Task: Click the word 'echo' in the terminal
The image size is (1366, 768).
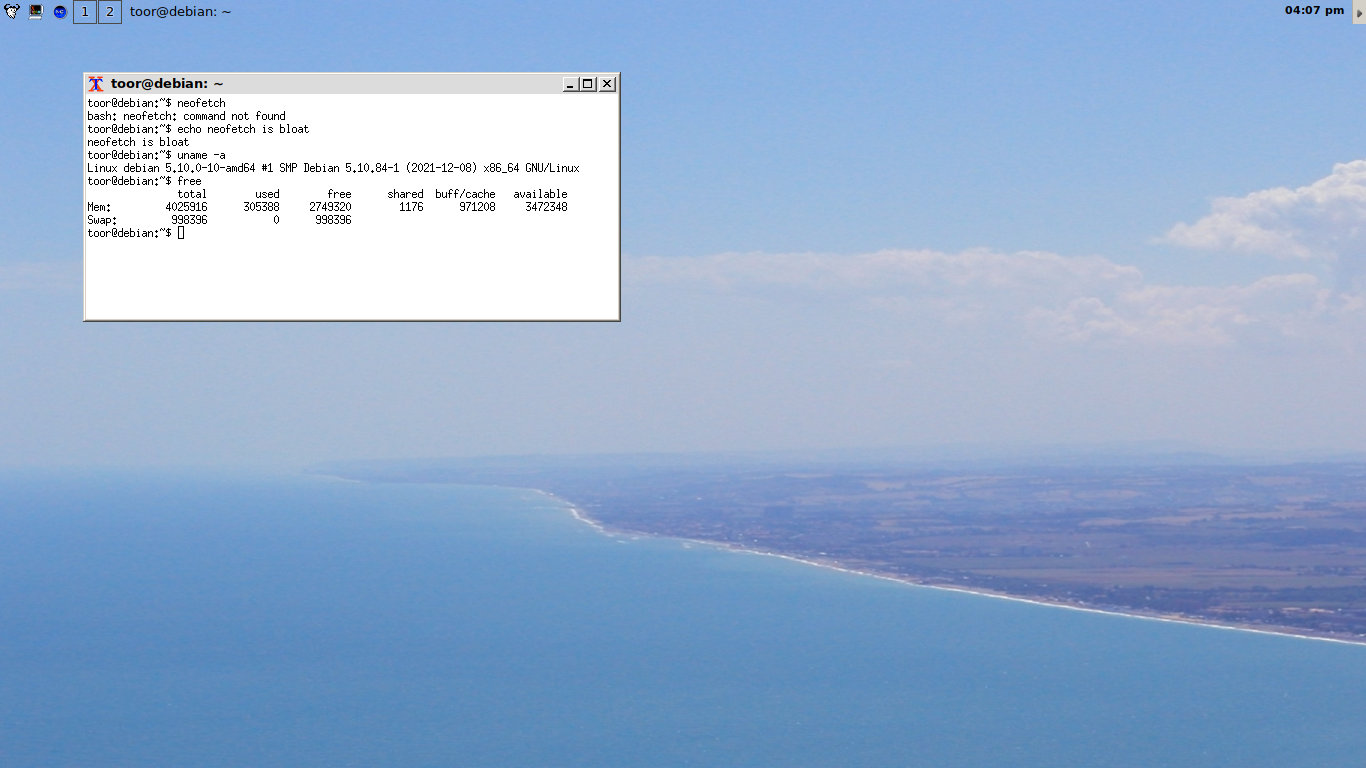Action: coord(189,129)
